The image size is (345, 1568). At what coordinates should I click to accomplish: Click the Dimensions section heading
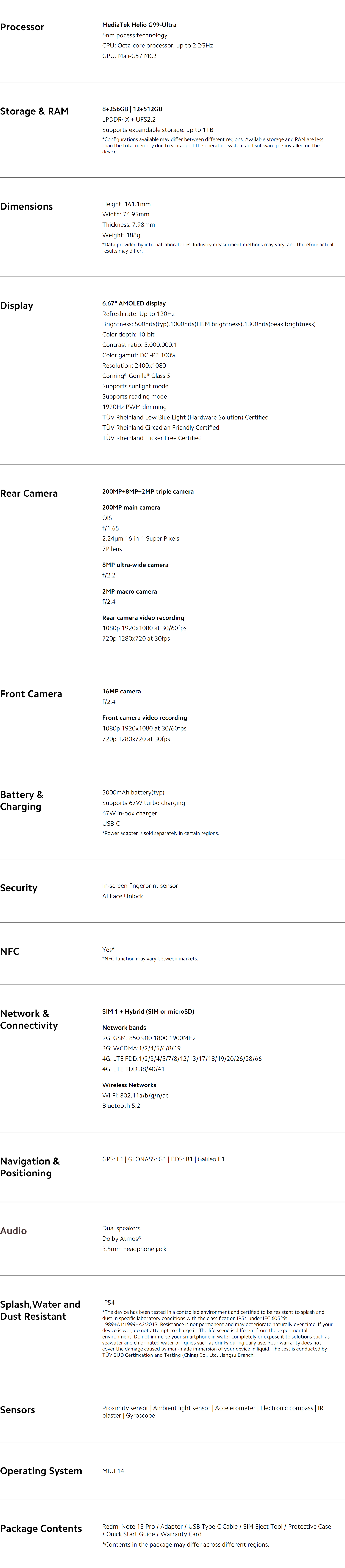click(27, 206)
